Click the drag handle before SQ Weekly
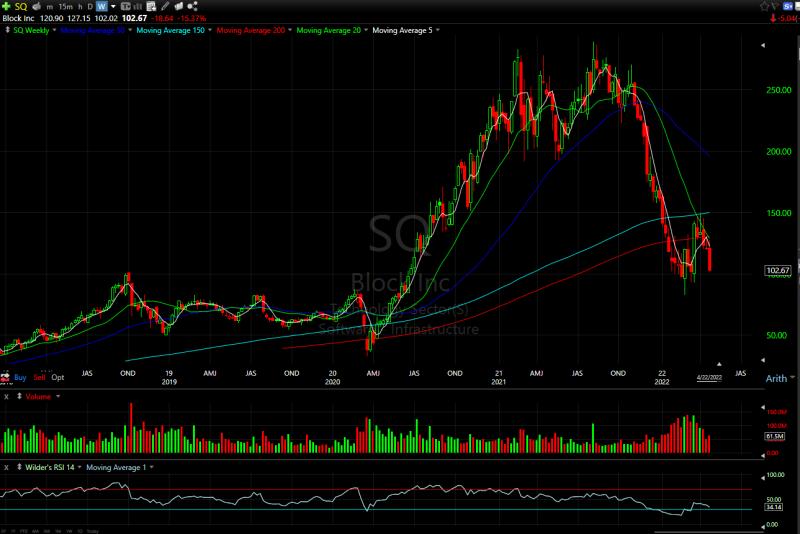 [7, 30]
